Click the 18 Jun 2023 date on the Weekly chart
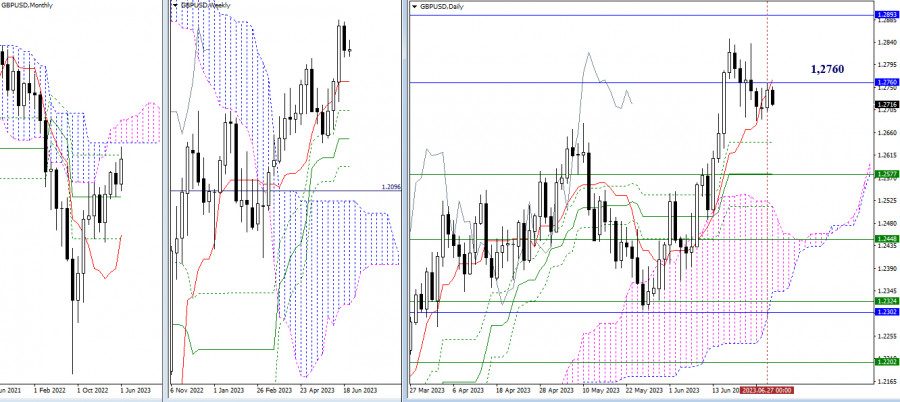Image resolution: width=900 pixels, height=402 pixels. point(361,389)
